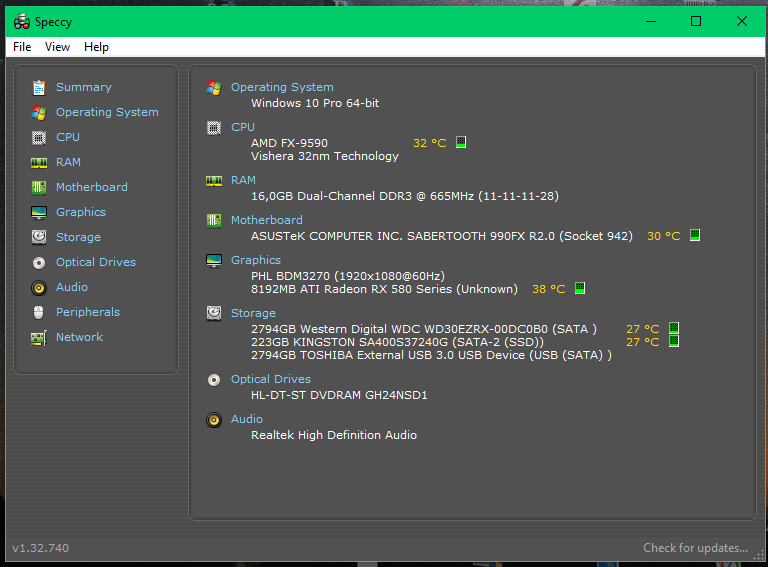Screen dimensions: 768x567
Task: Open the RAM section in sidebar
Action: pyautogui.click(x=68, y=162)
